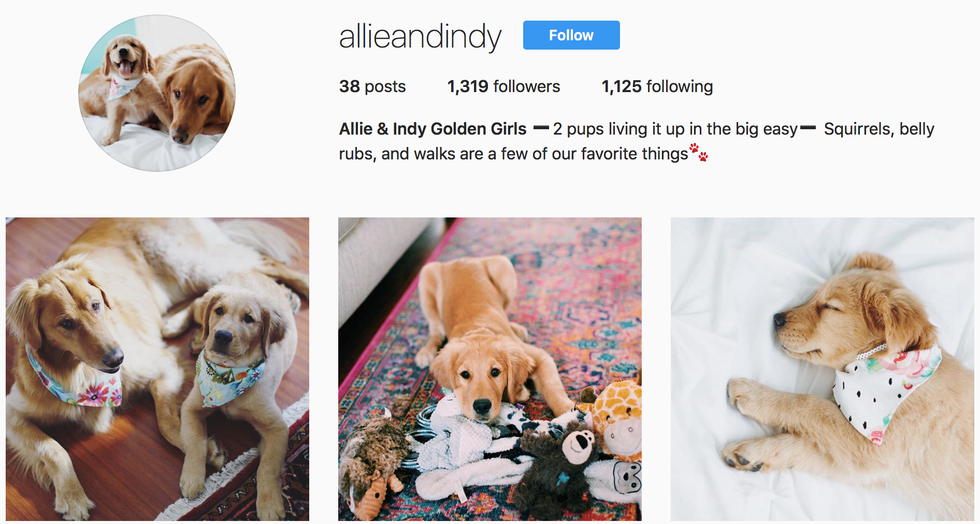Open the allieandindy profile picture
Screen dimensions: 980x524
156,93
